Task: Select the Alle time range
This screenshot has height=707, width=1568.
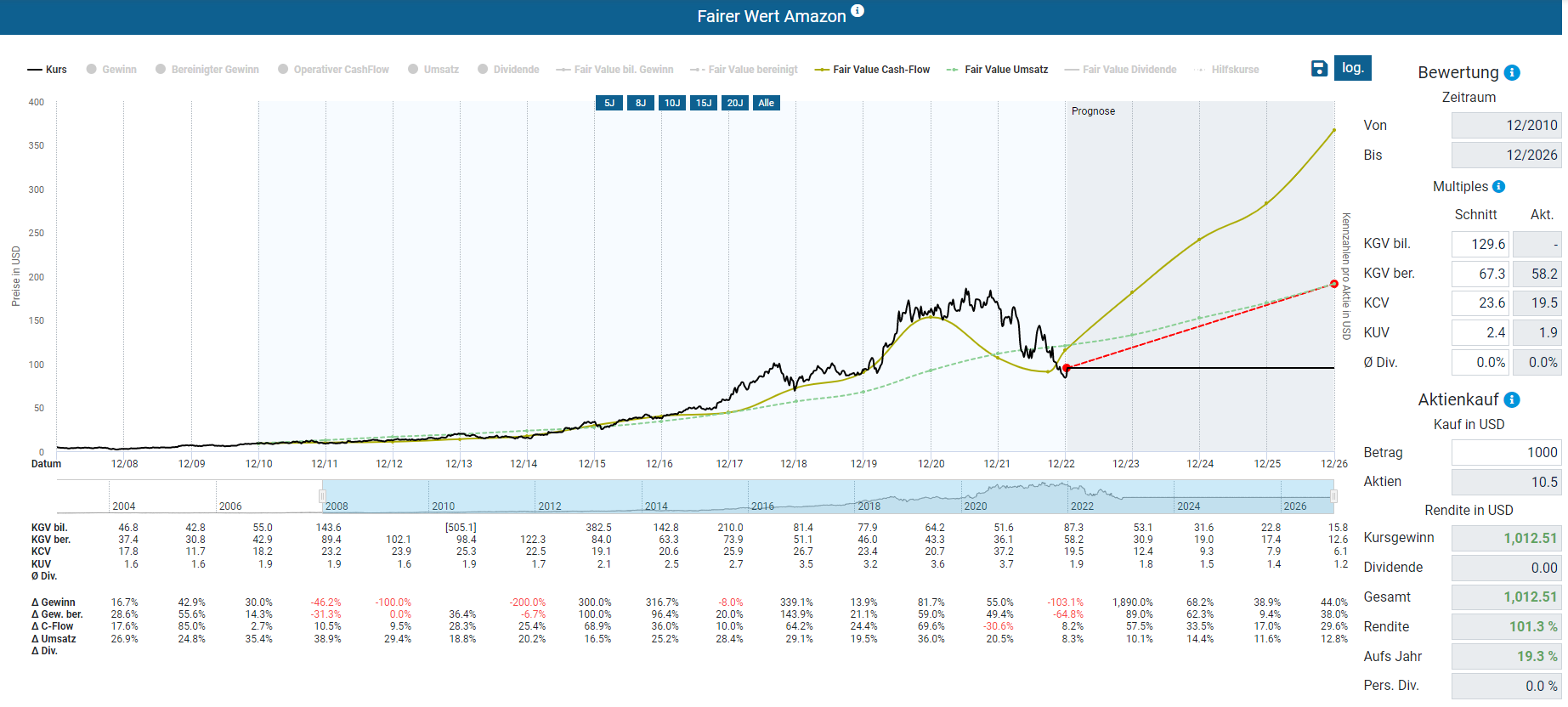Action: 767,103
